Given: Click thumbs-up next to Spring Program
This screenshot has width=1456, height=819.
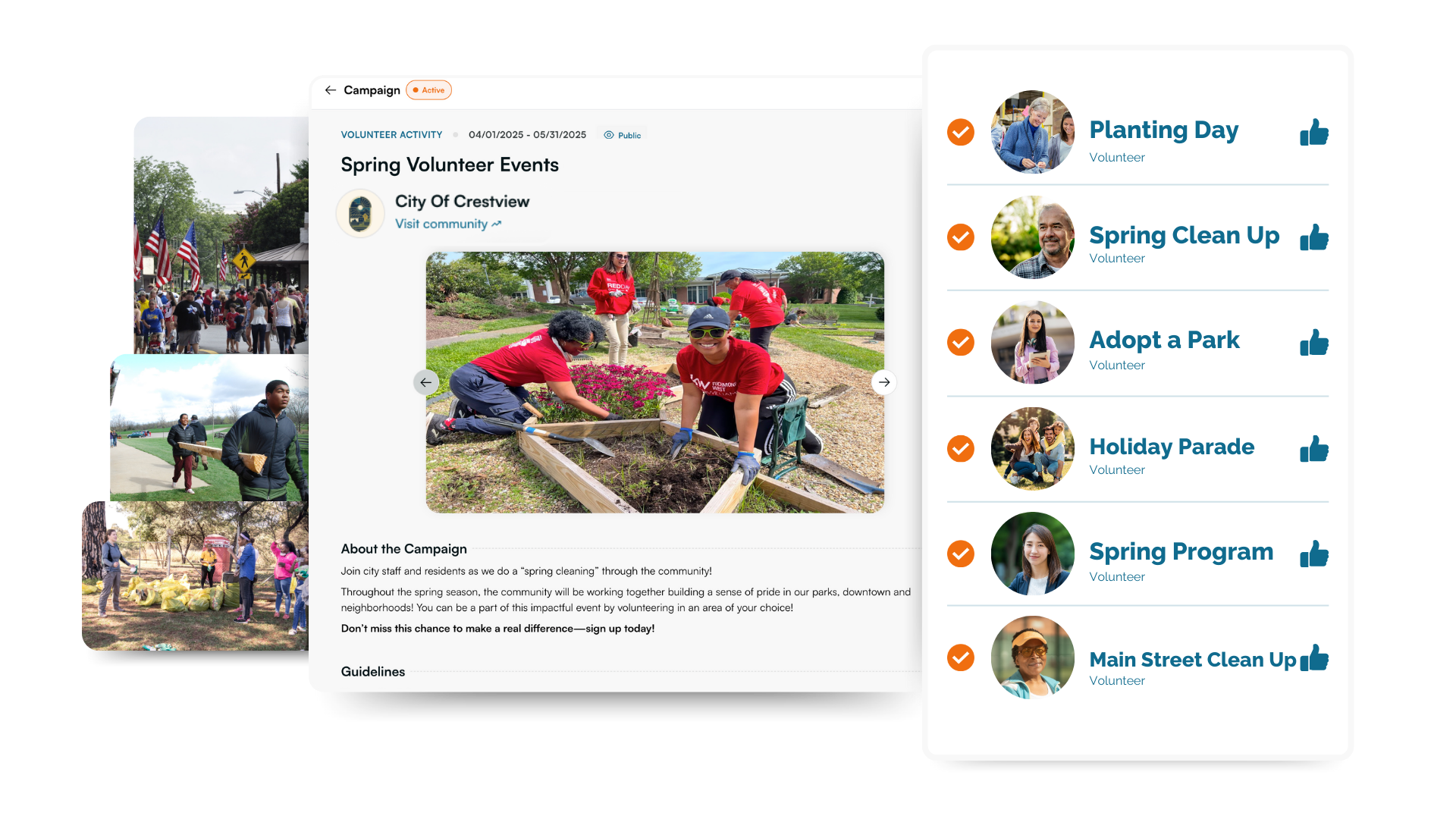Looking at the screenshot, I should click(x=1314, y=554).
